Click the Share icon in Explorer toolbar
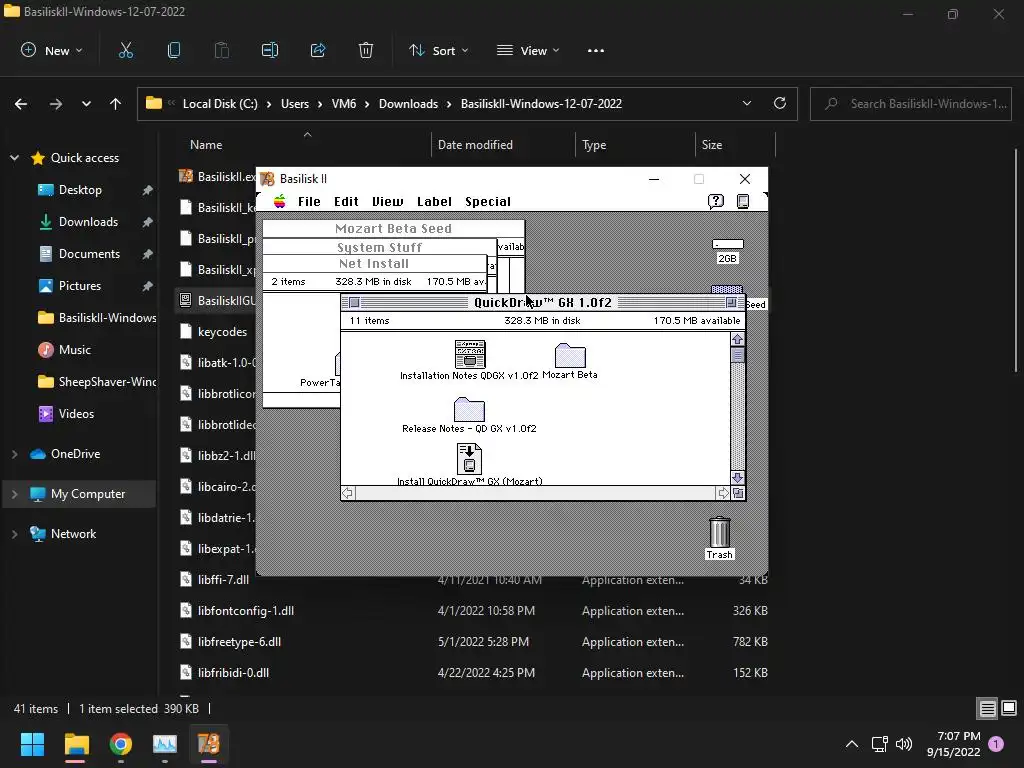 click(318, 50)
